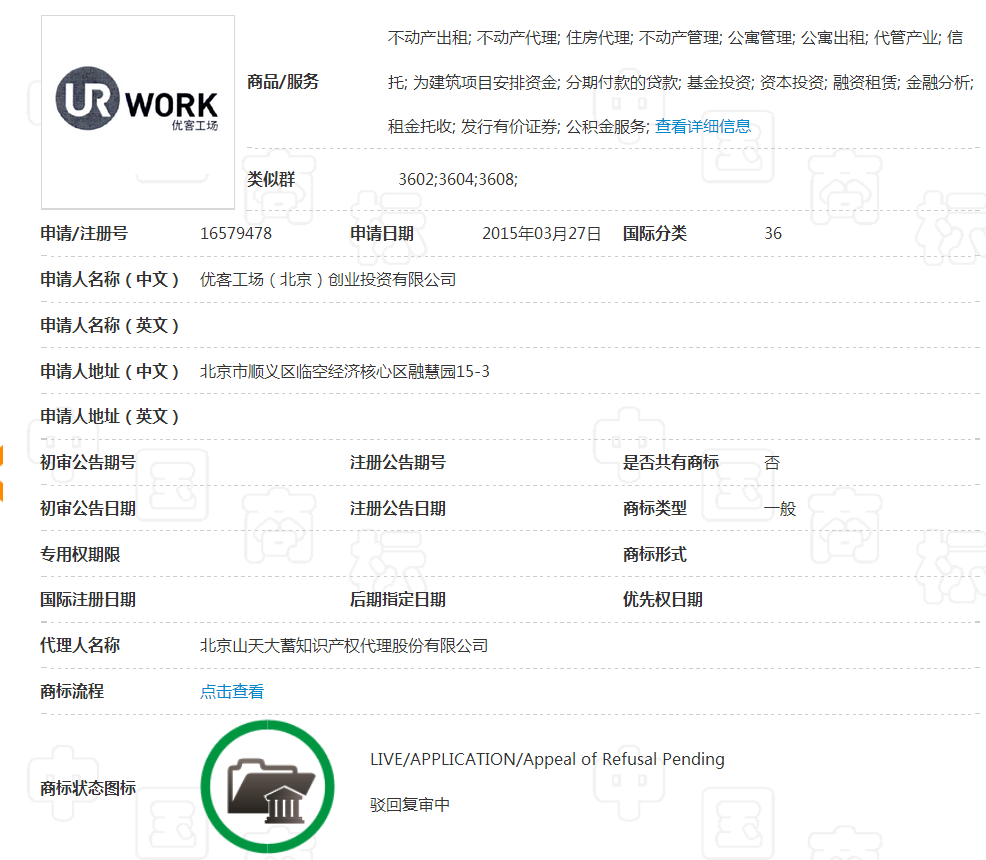Image resolution: width=986 pixels, height=860 pixels.
Task: Click applicant name 优客工场（北京）创业投资有限公司
Action: point(327,279)
